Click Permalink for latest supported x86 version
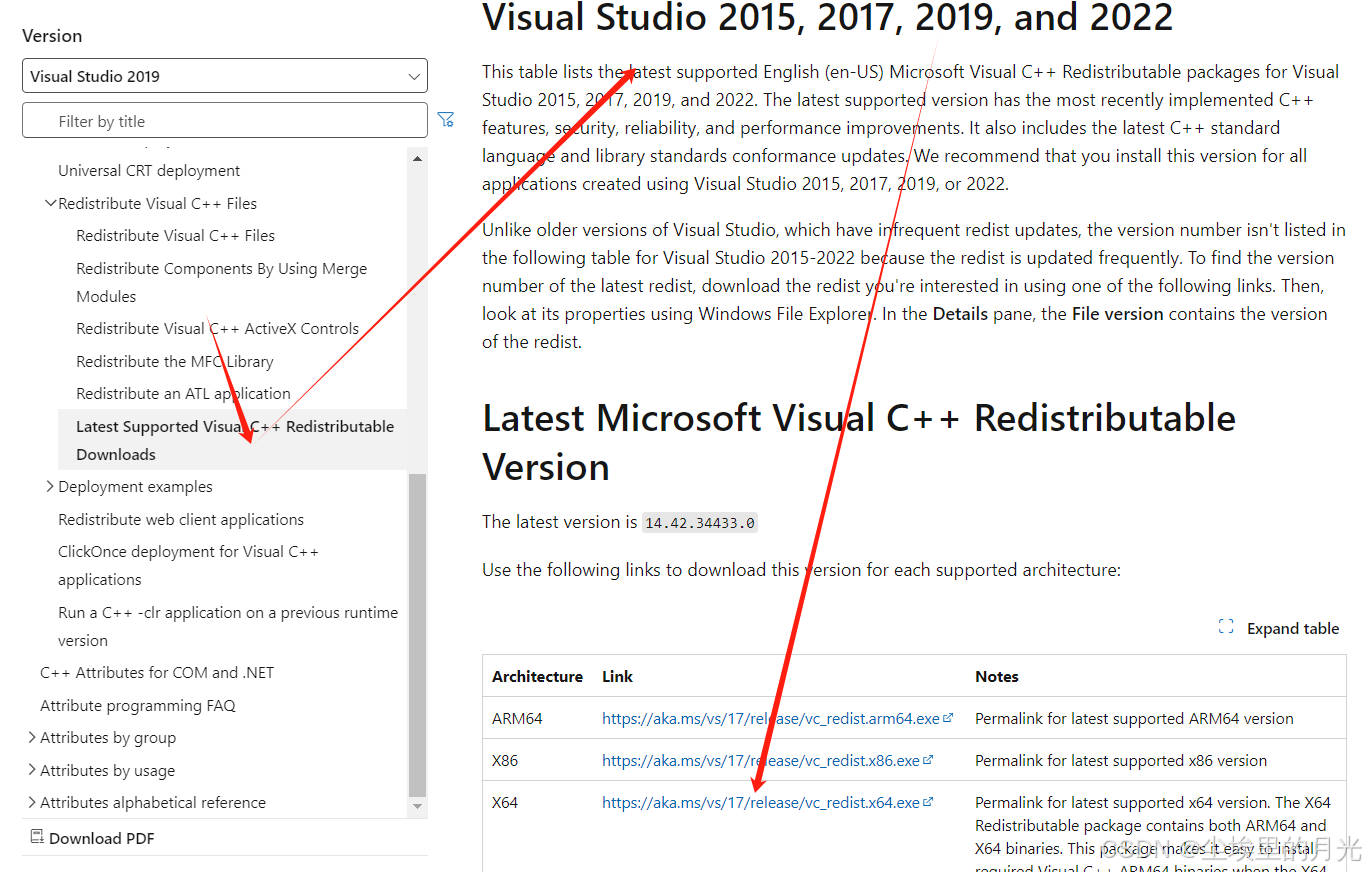1366x872 pixels. [1121, 760]
